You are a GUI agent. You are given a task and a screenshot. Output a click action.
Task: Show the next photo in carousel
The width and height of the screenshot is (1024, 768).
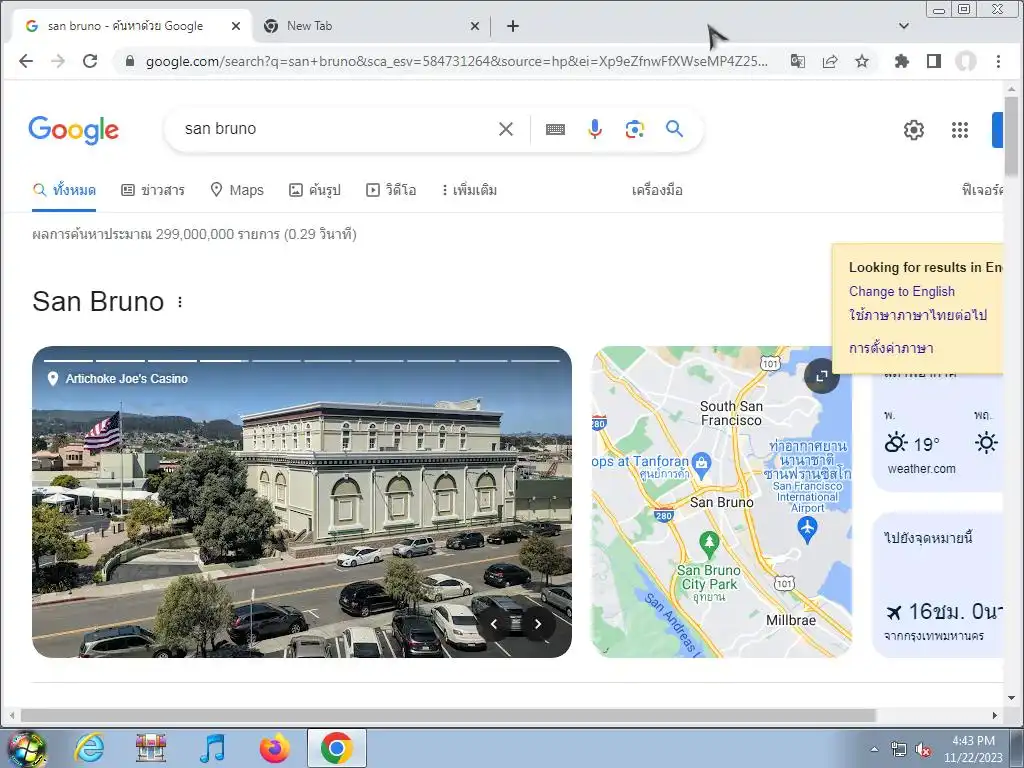537,624
